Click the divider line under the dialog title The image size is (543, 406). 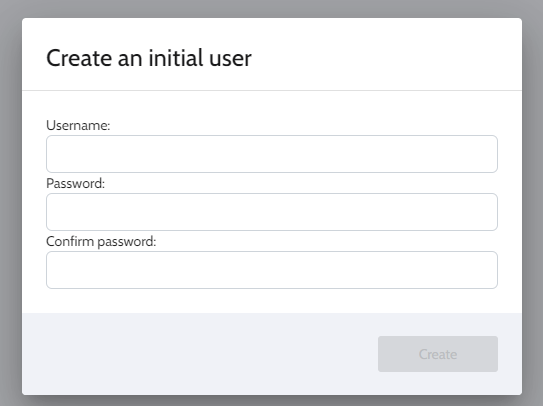[x=272, y=90]
